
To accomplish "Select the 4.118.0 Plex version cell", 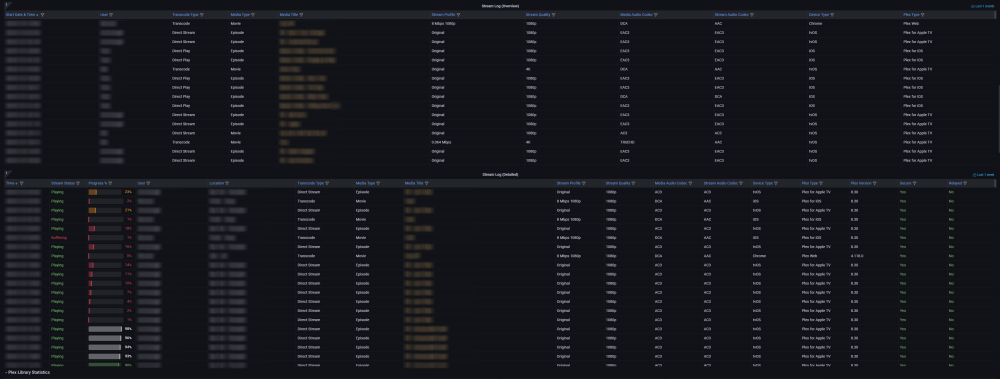I will click(x=858, y=256).
